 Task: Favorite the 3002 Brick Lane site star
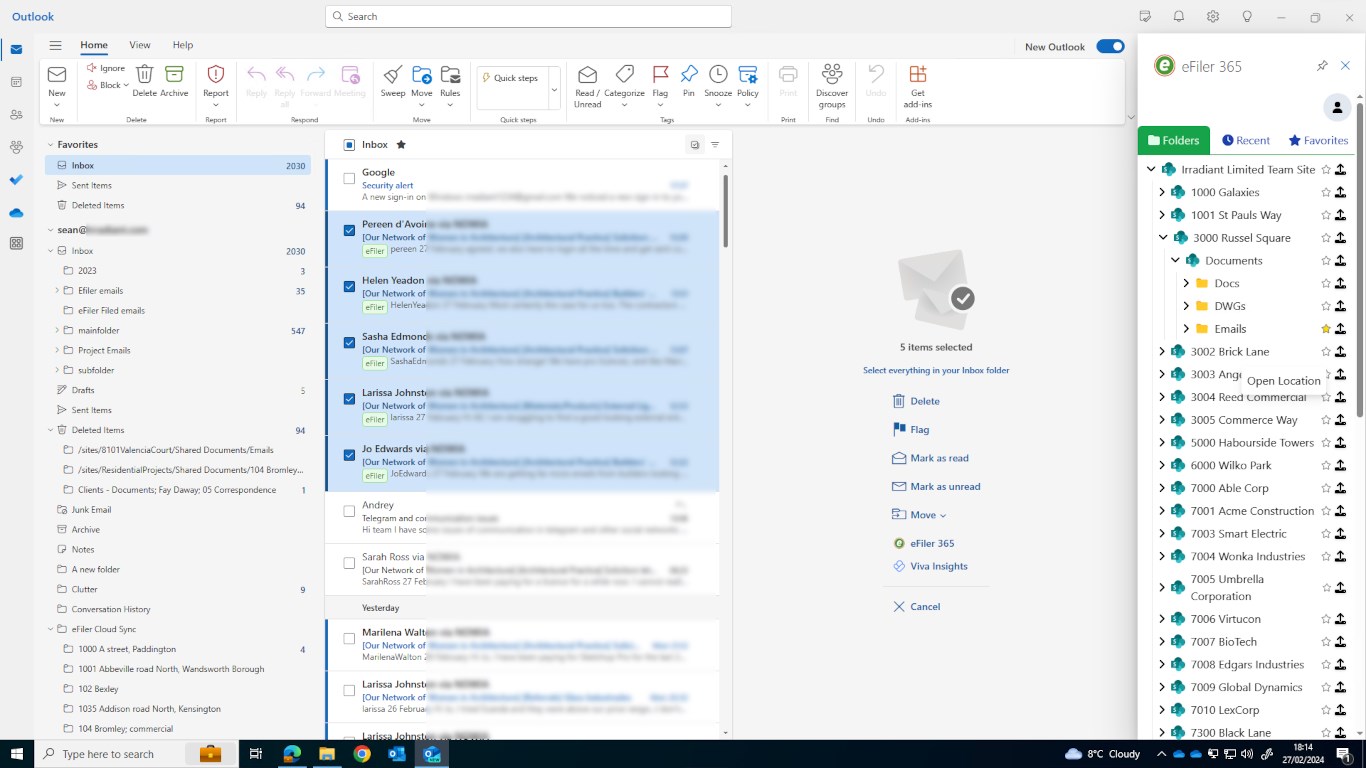[1326, 352]
